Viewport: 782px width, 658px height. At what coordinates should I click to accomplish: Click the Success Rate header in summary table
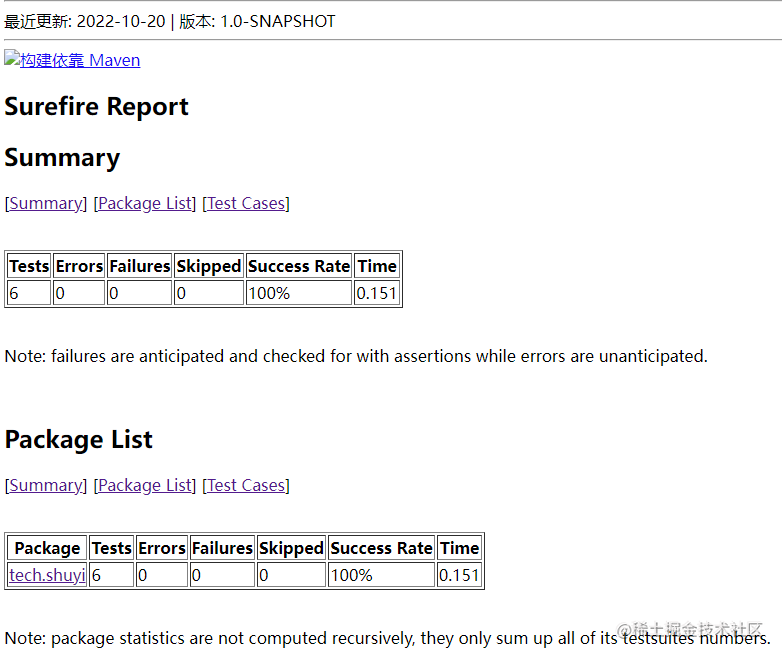pos(299,266)
